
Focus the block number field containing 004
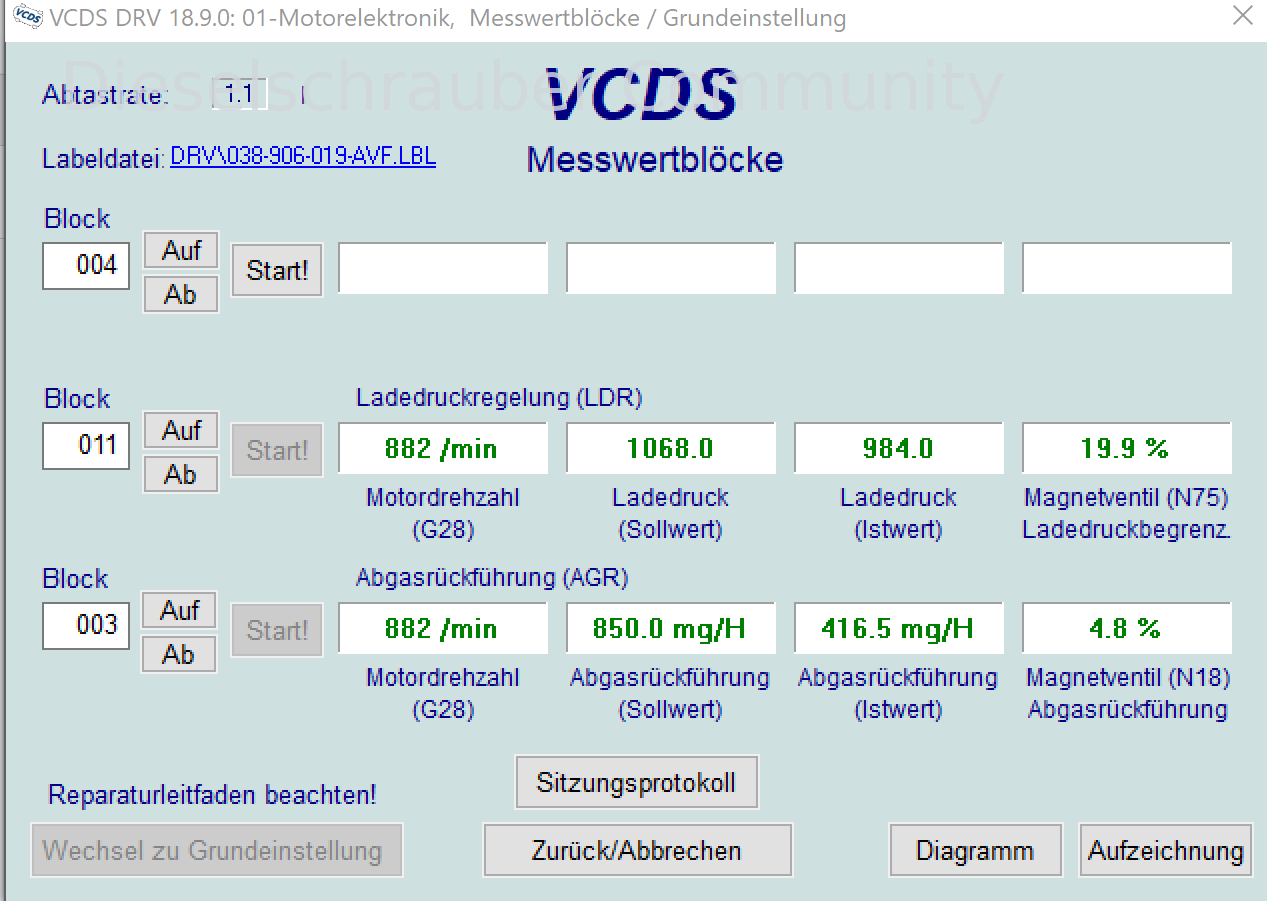tap(86, 266)
